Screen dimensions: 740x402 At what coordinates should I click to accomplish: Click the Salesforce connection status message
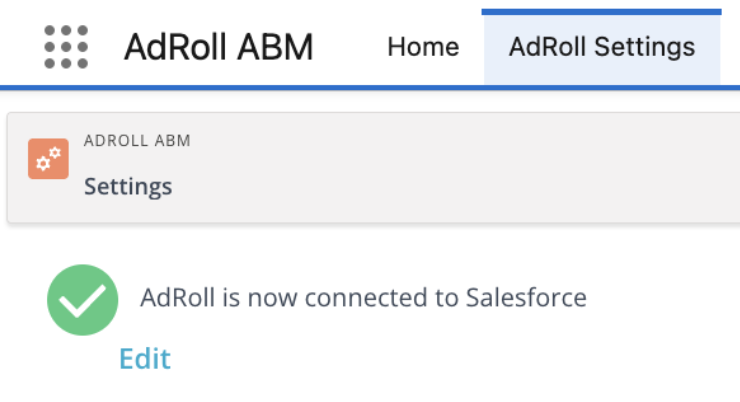(363, 297)
